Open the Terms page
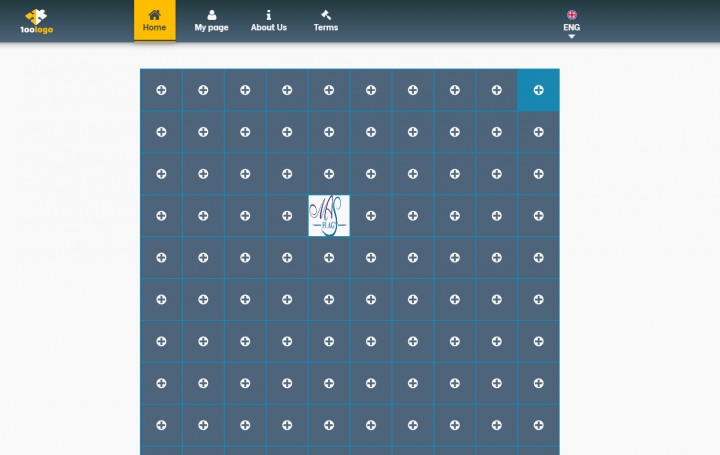 pos(326,21)
